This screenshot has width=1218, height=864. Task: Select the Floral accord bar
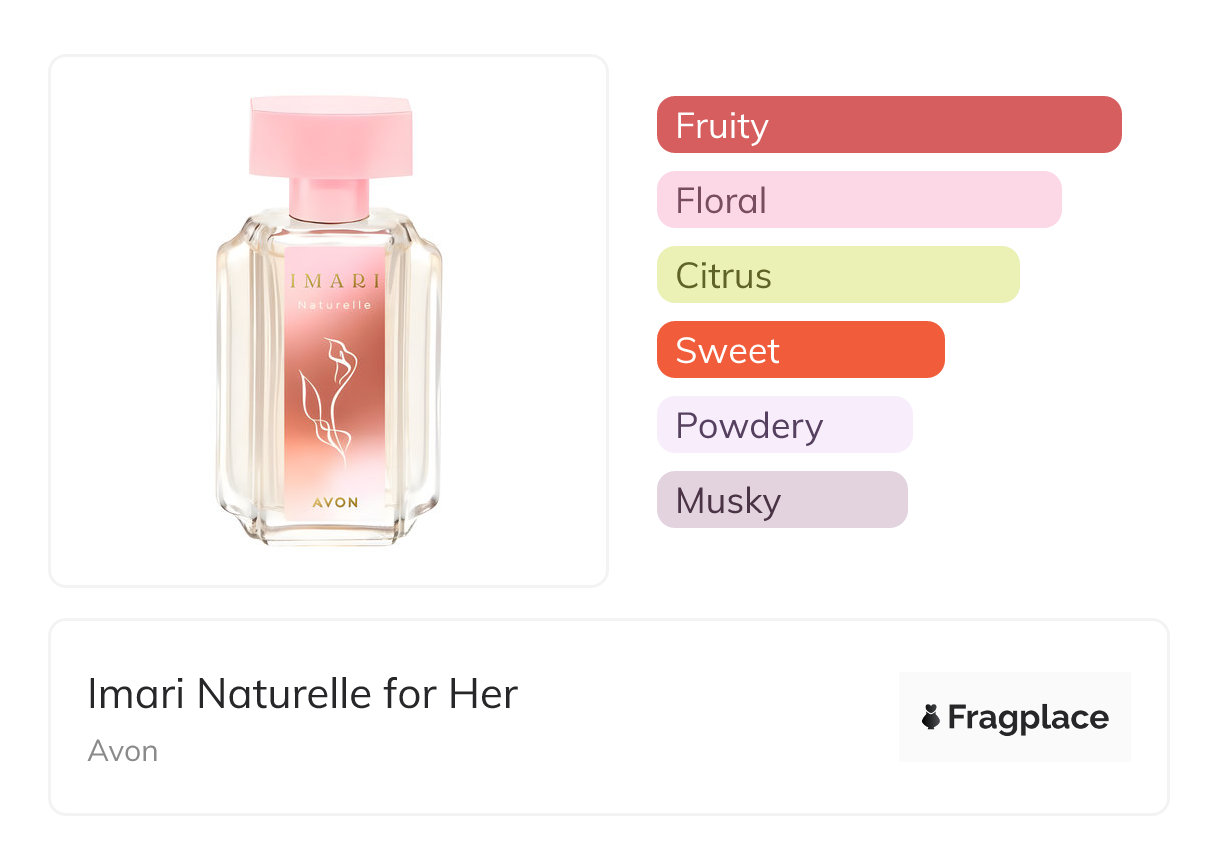[x=858, y=200]
